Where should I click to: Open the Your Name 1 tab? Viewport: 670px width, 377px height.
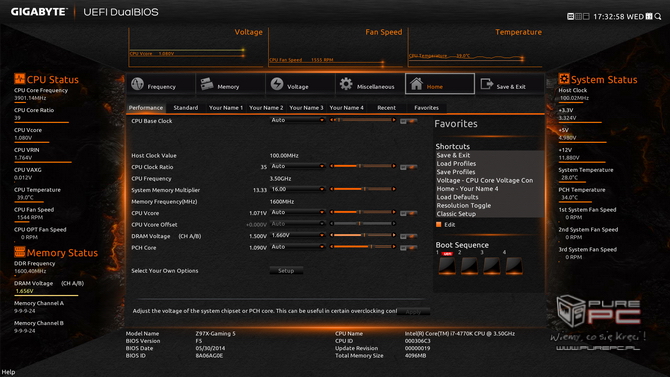click(x=226, y=108)
